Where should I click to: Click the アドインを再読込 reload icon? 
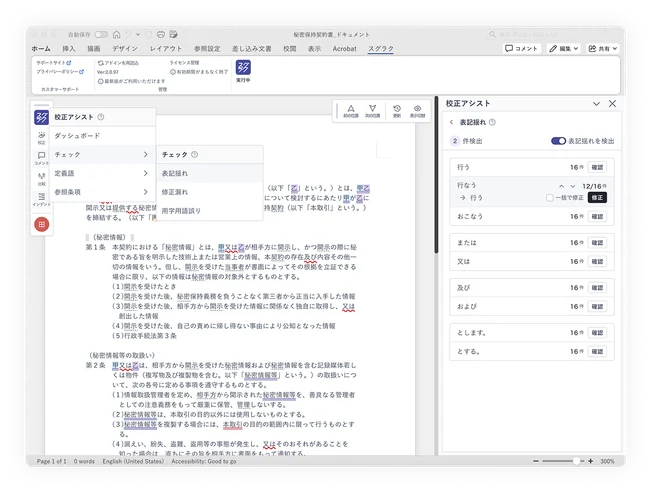tap(101, 63)
